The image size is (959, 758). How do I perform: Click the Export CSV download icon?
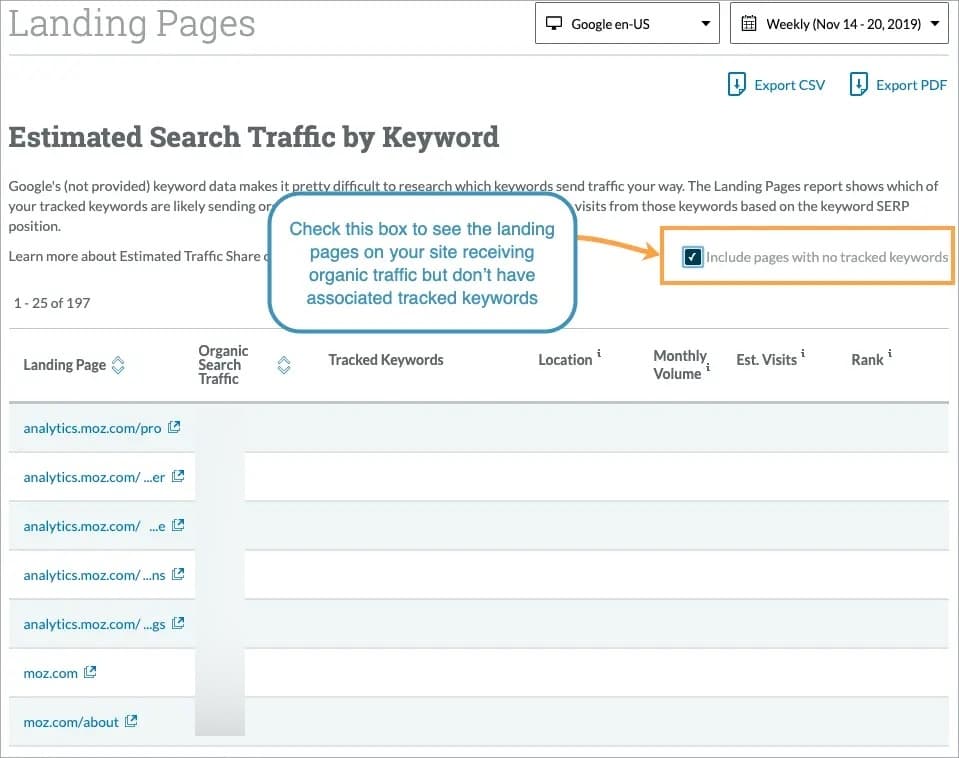[x=735, y=85]
